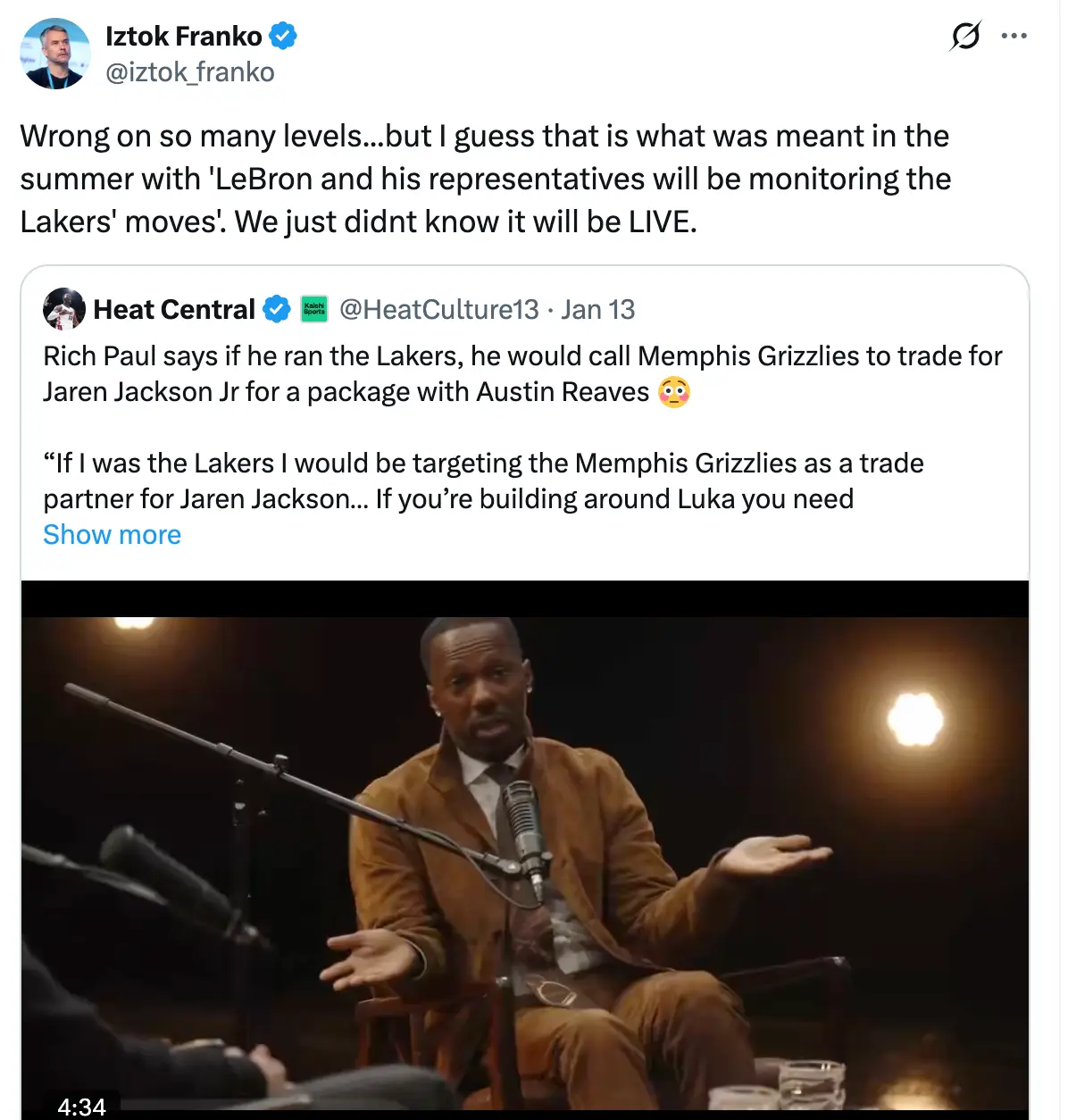Click the Heat Central avatar in quoted post
This screenshot has width=1068, height=1120.
(x=64, y=310)
